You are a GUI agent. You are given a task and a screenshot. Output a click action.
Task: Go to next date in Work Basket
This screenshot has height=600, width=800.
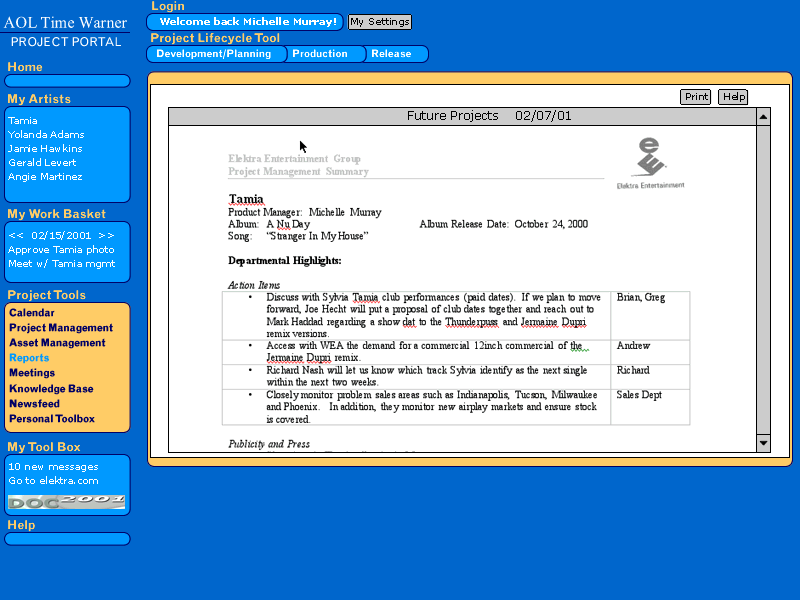tap(106, 236)
